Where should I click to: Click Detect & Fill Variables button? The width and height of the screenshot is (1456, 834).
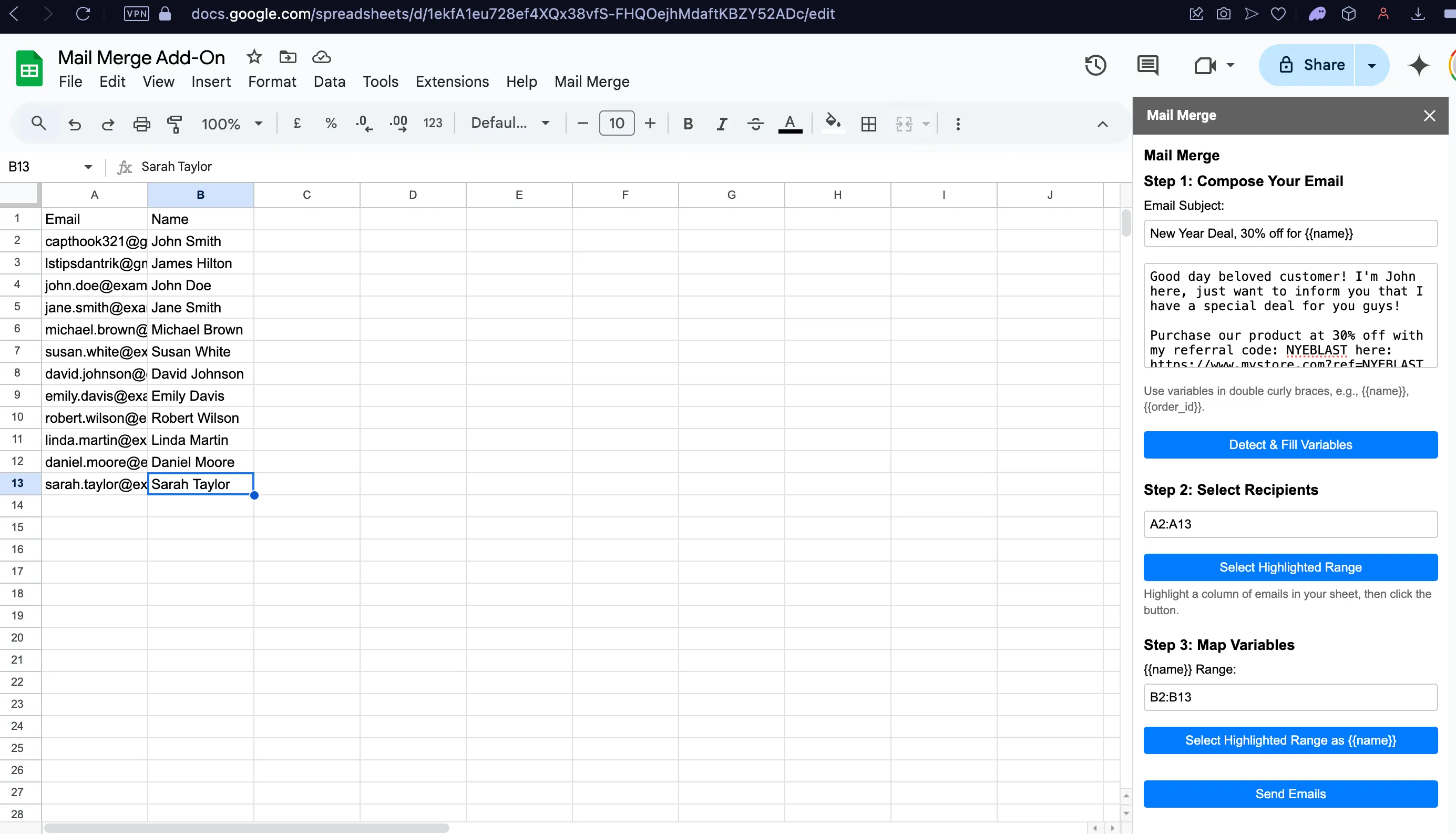[x=1290, y=444]
